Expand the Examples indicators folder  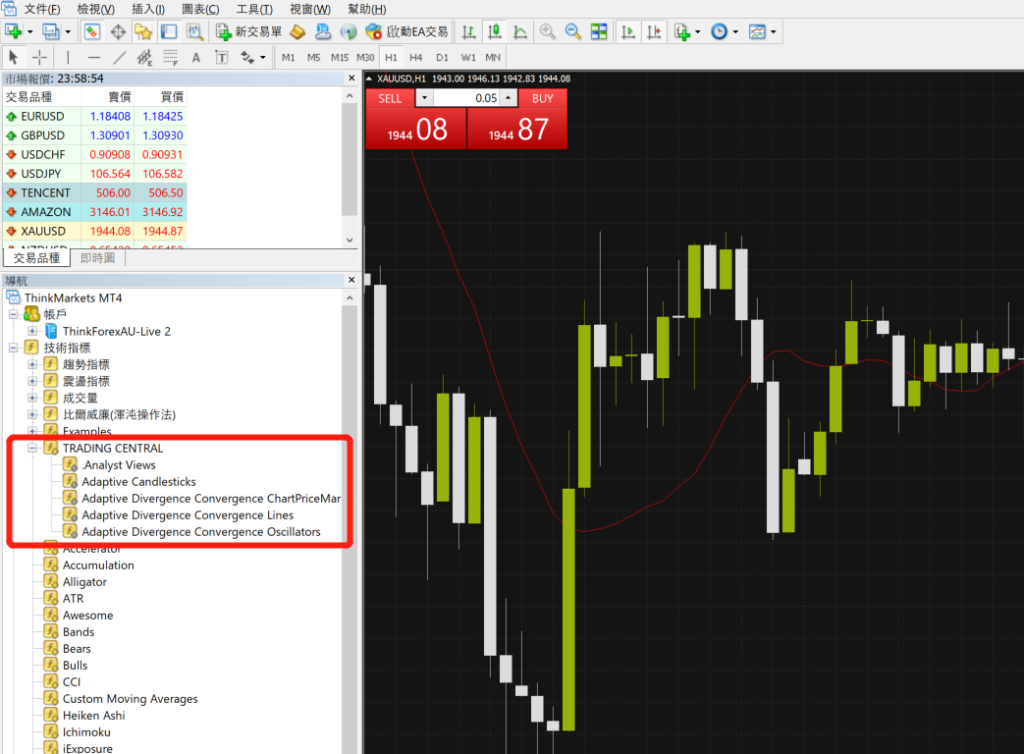pyautogui.click(x=34, y=431)
